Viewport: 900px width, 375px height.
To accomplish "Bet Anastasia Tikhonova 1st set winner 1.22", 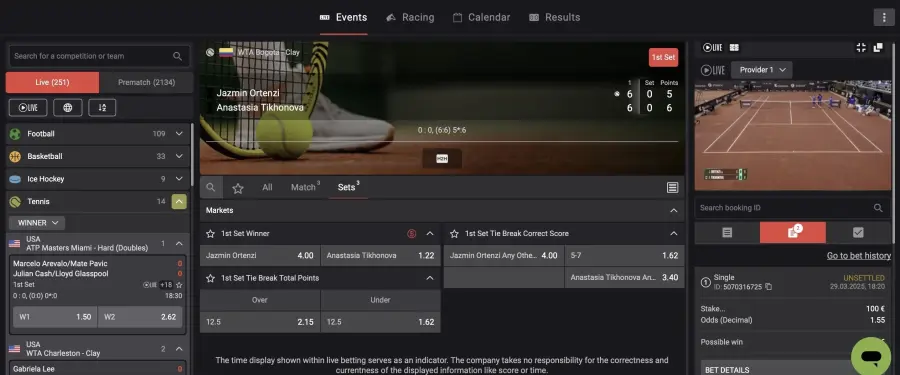I will pos(381,256).
